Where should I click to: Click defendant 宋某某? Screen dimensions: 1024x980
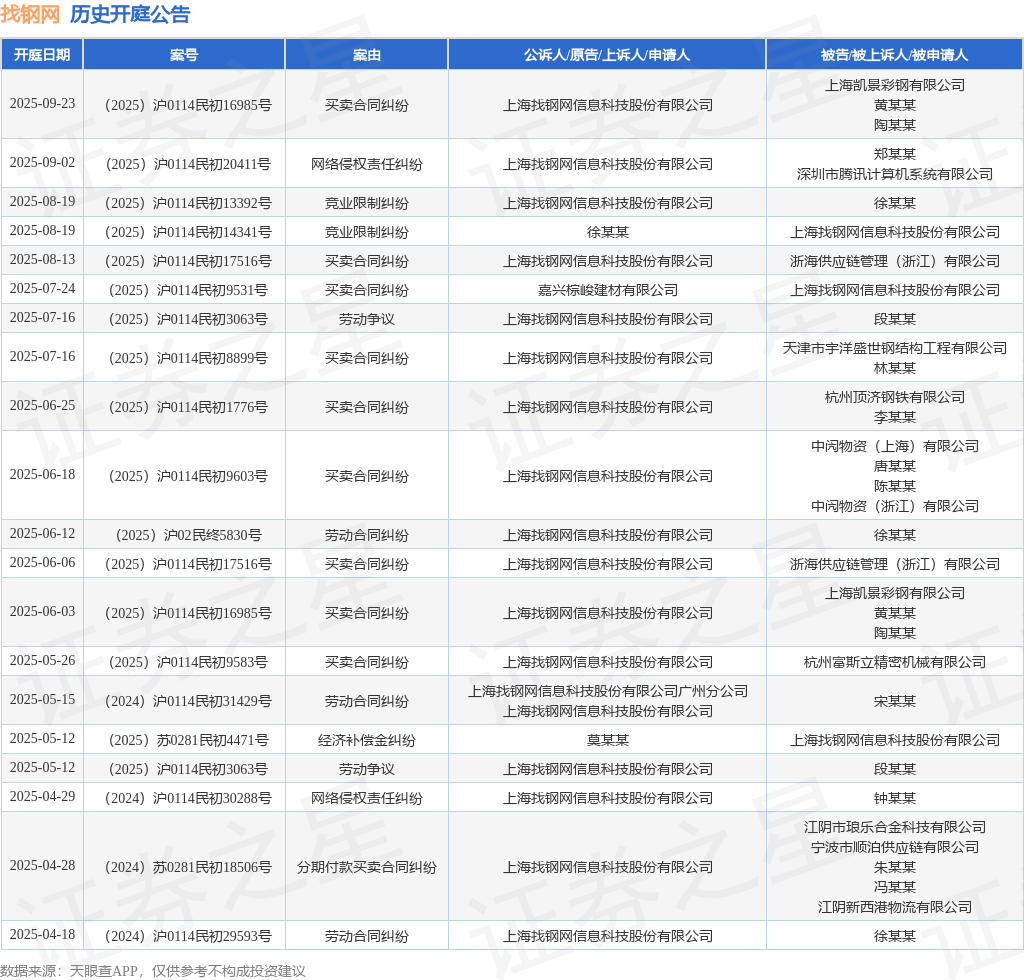click(895, 701)
